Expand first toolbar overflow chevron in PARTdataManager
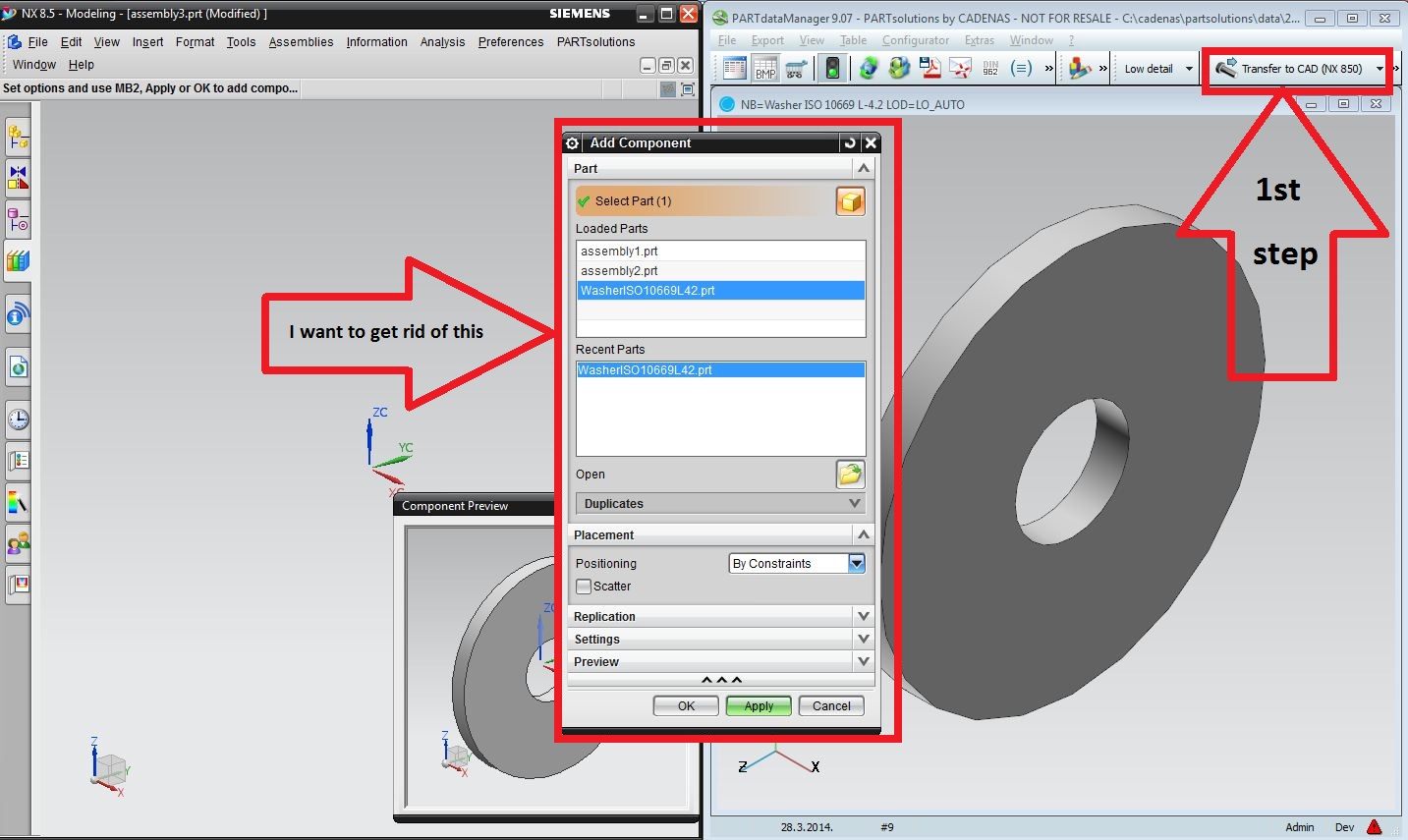The image size is (1408, 840). [1048, 69]
